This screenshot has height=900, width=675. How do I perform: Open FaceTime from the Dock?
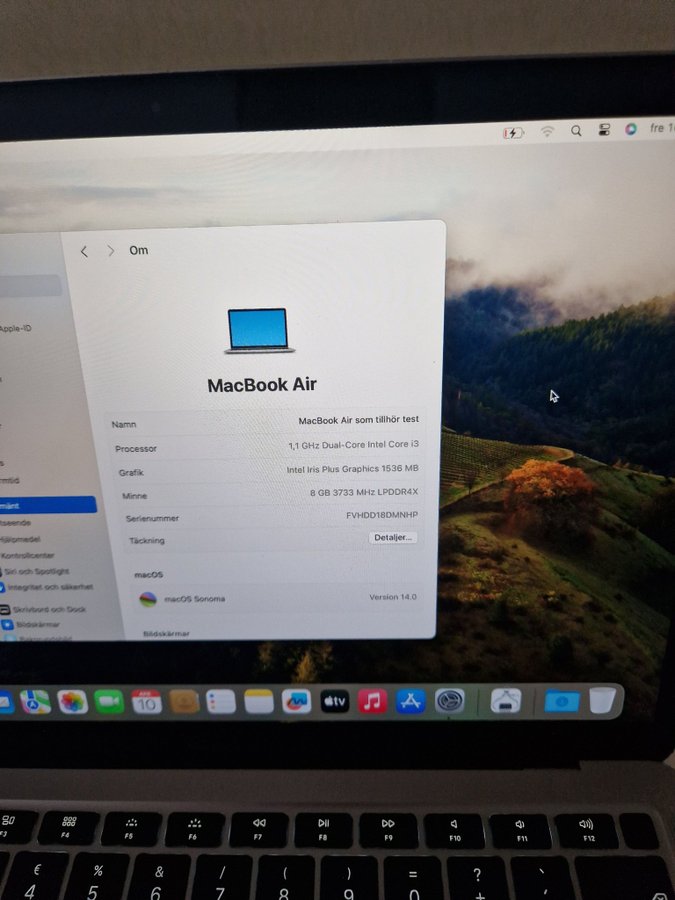tap(109, 702)
